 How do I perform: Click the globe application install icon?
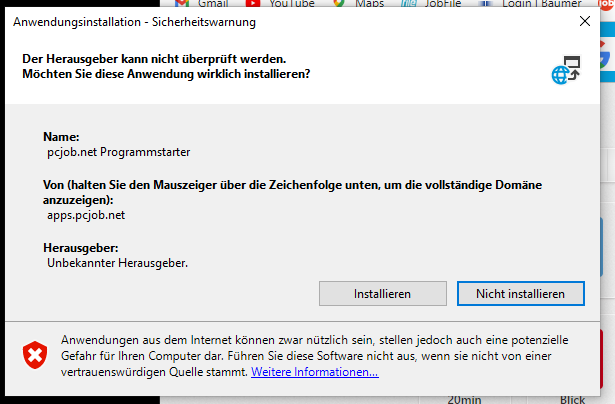[x=566, y=70]
